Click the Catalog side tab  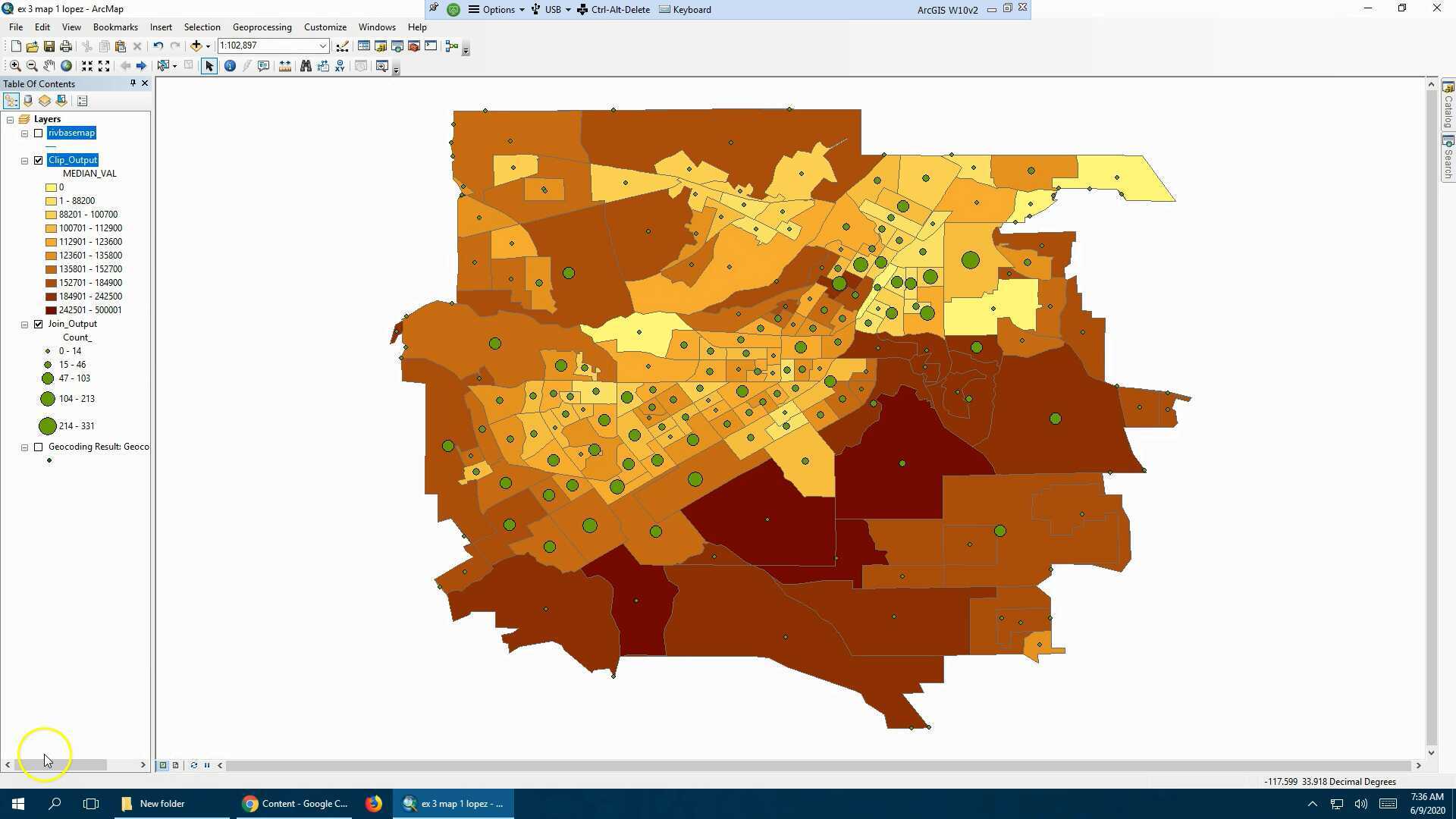1448,105
